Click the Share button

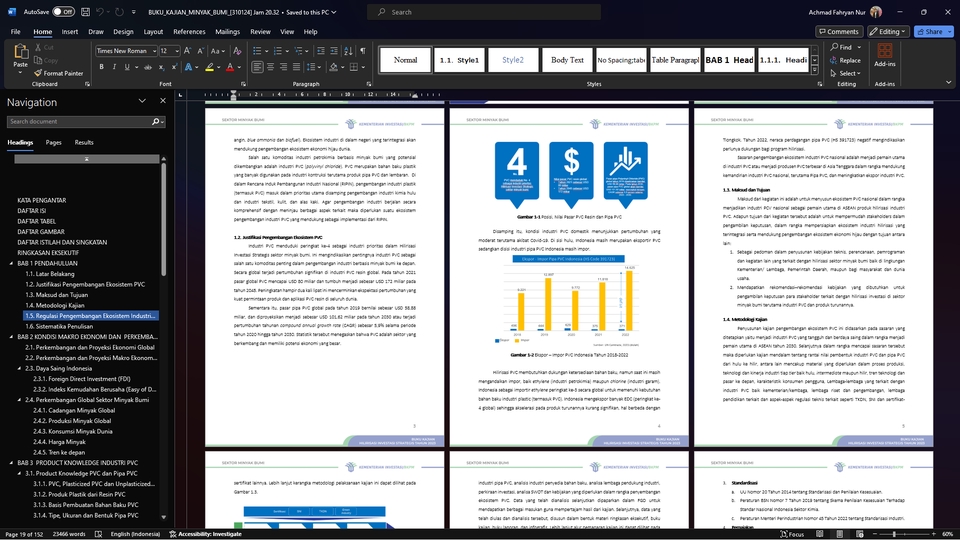933,31
